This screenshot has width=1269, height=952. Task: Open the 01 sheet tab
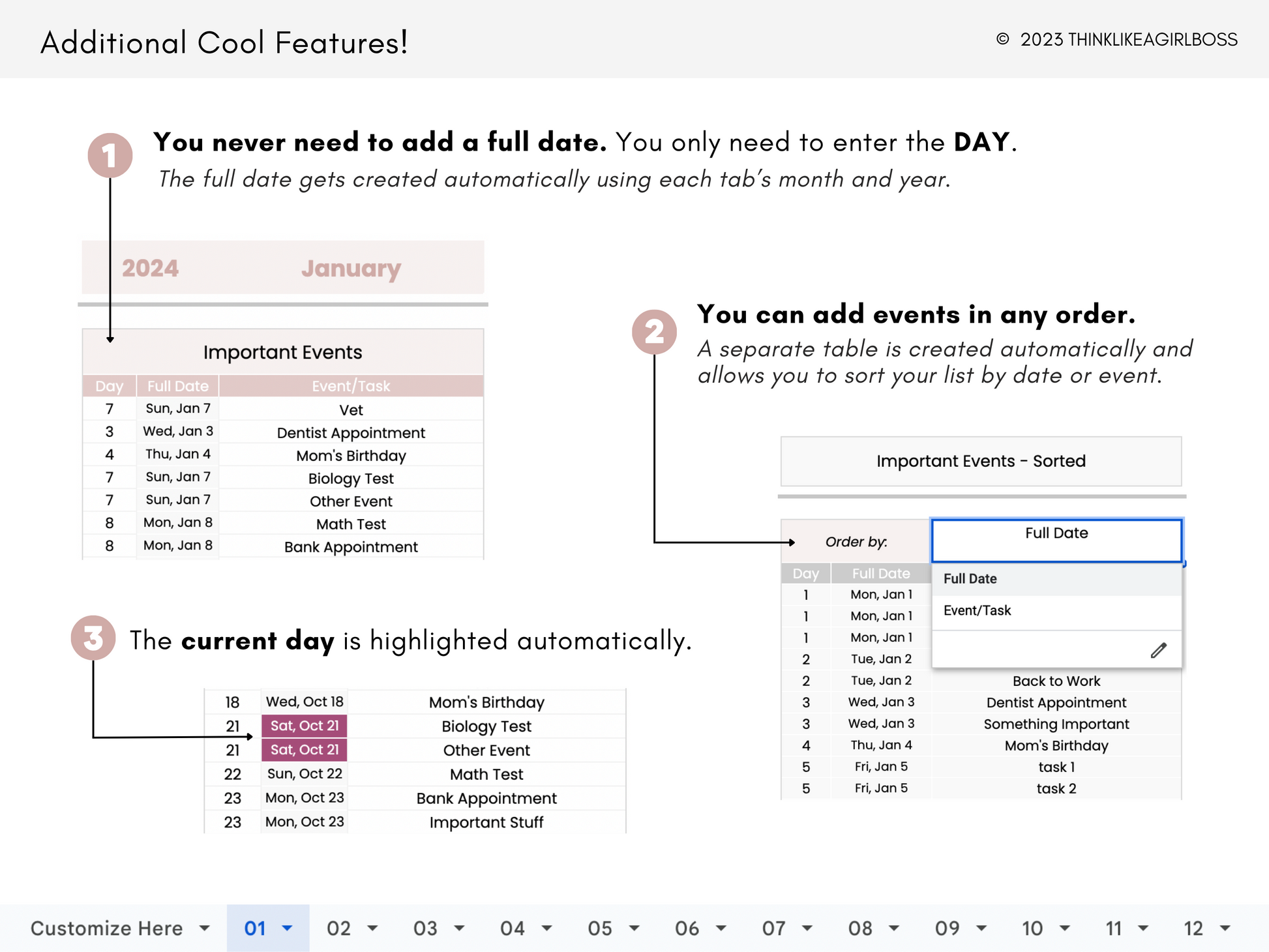pos(255,928)
